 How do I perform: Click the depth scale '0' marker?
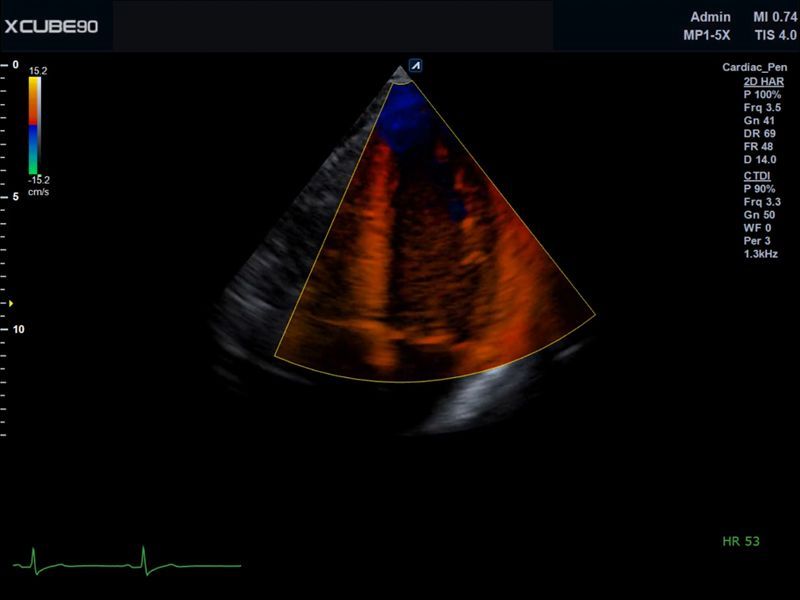[16, 65]
